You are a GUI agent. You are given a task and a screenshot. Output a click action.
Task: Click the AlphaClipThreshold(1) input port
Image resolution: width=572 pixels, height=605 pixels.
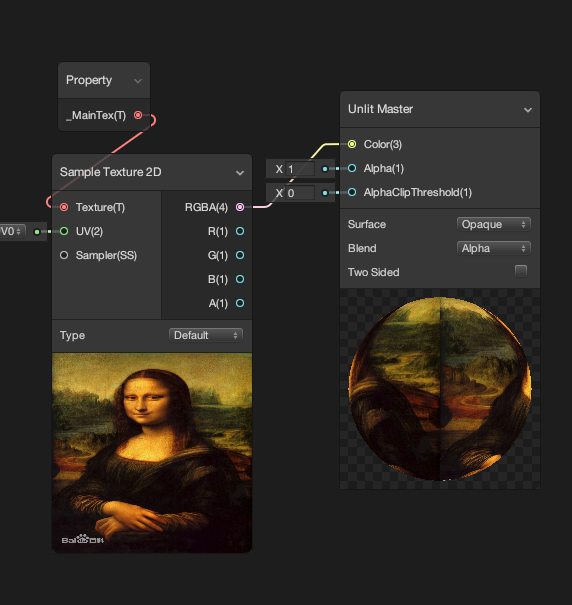tap(352, 192)
